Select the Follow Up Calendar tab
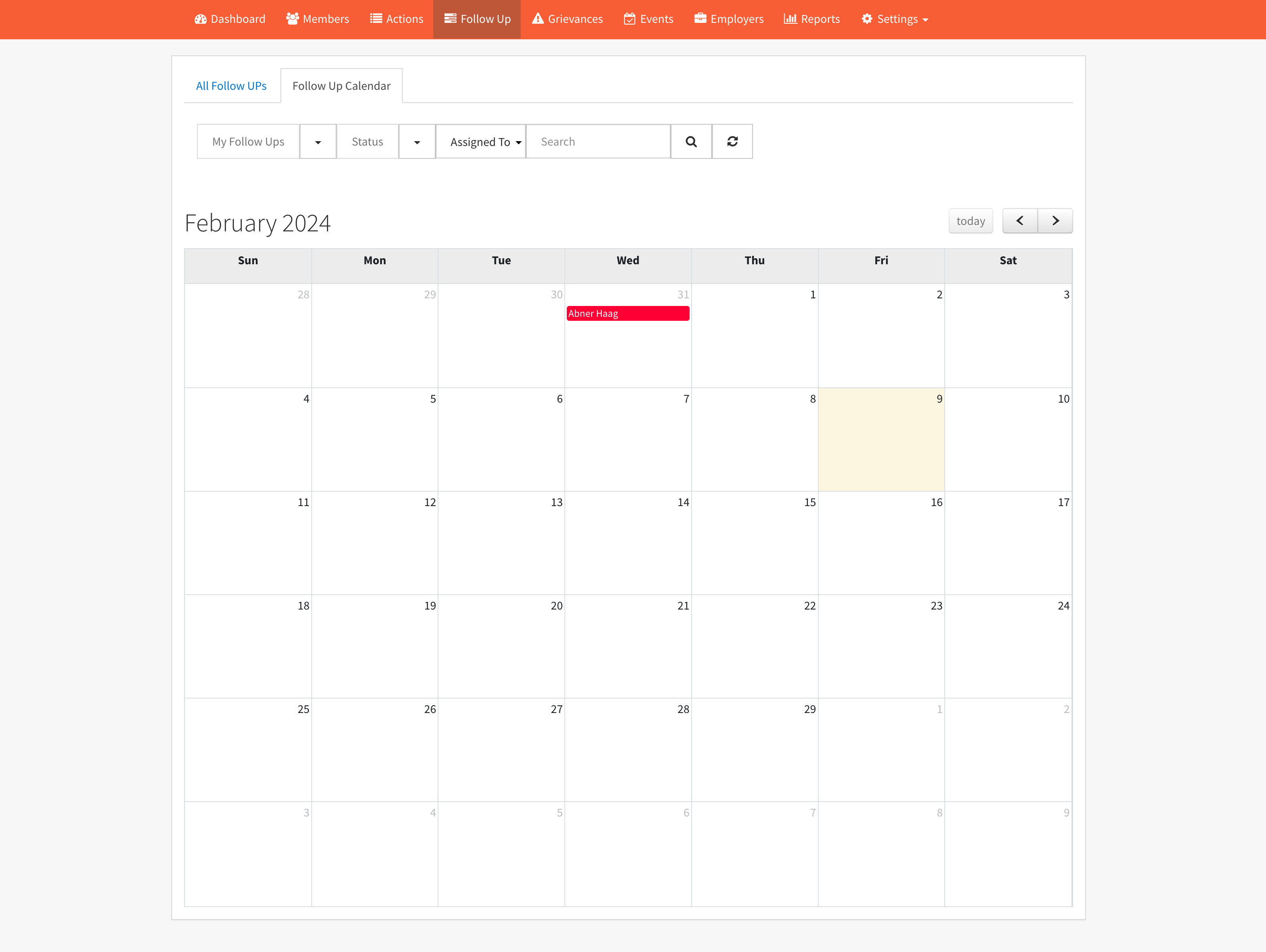Viewport: 1266px width, 952px height. (342, 86)
